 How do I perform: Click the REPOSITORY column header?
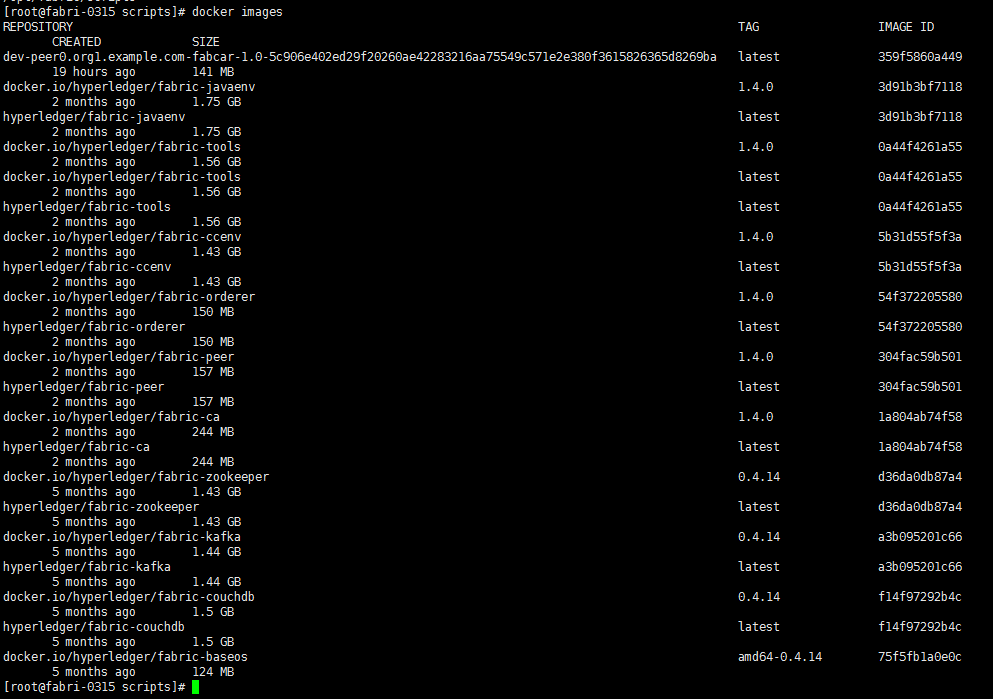click(38, 27)
